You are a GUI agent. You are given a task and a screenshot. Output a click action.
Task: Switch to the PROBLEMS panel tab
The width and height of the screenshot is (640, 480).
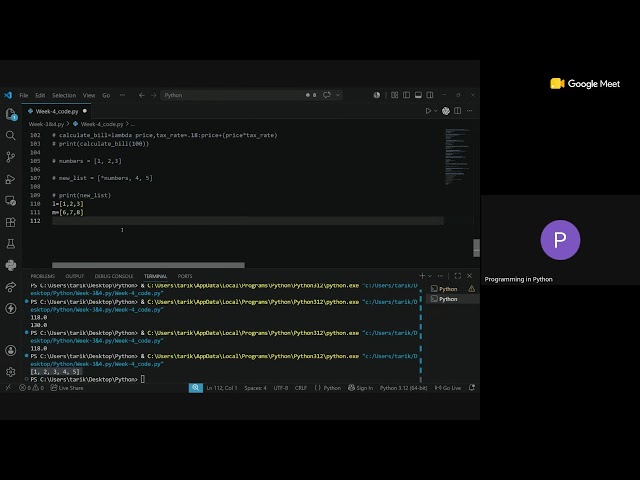click(x=42, y=276)
